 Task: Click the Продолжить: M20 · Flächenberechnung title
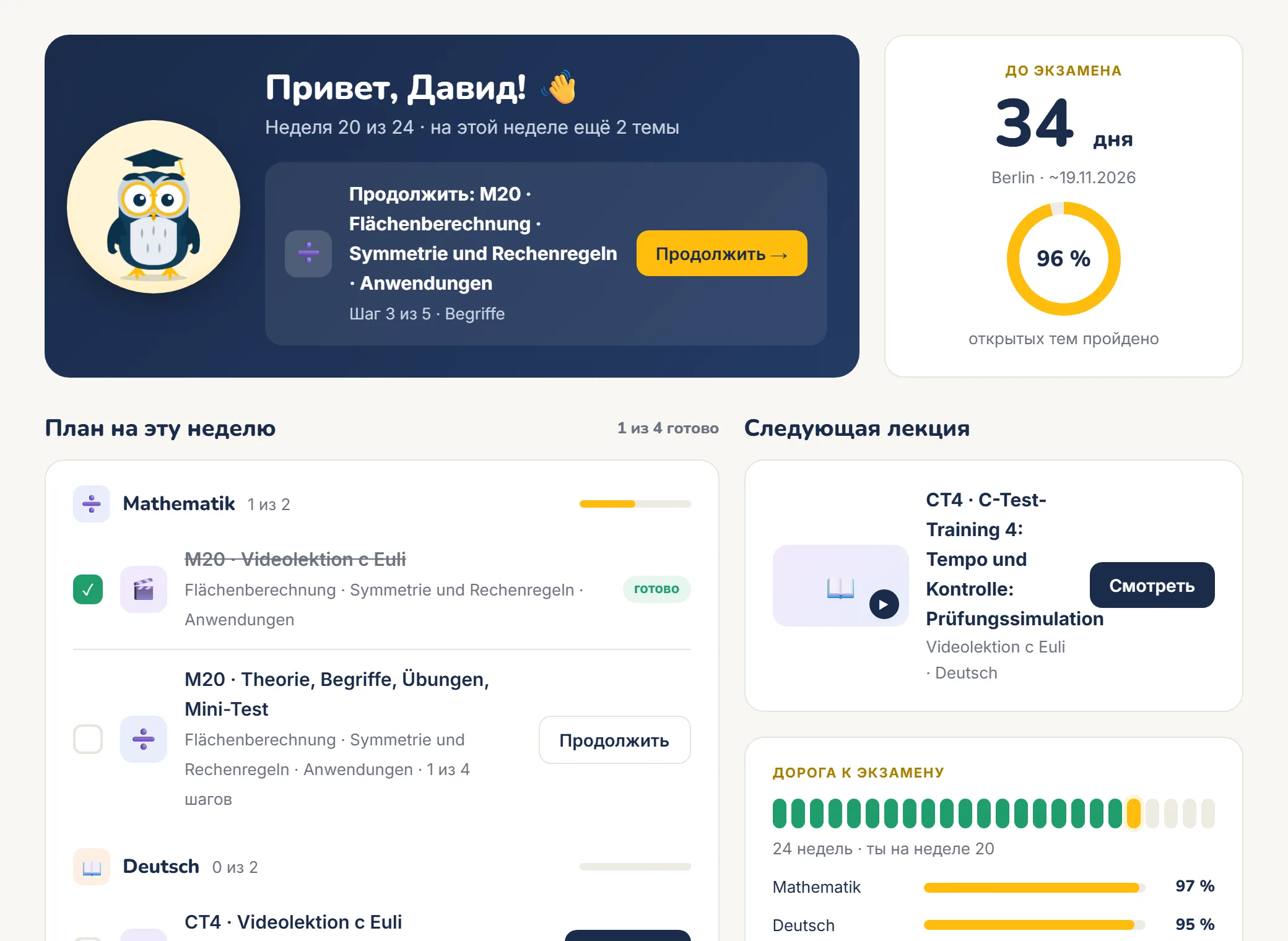coord(483,239)
